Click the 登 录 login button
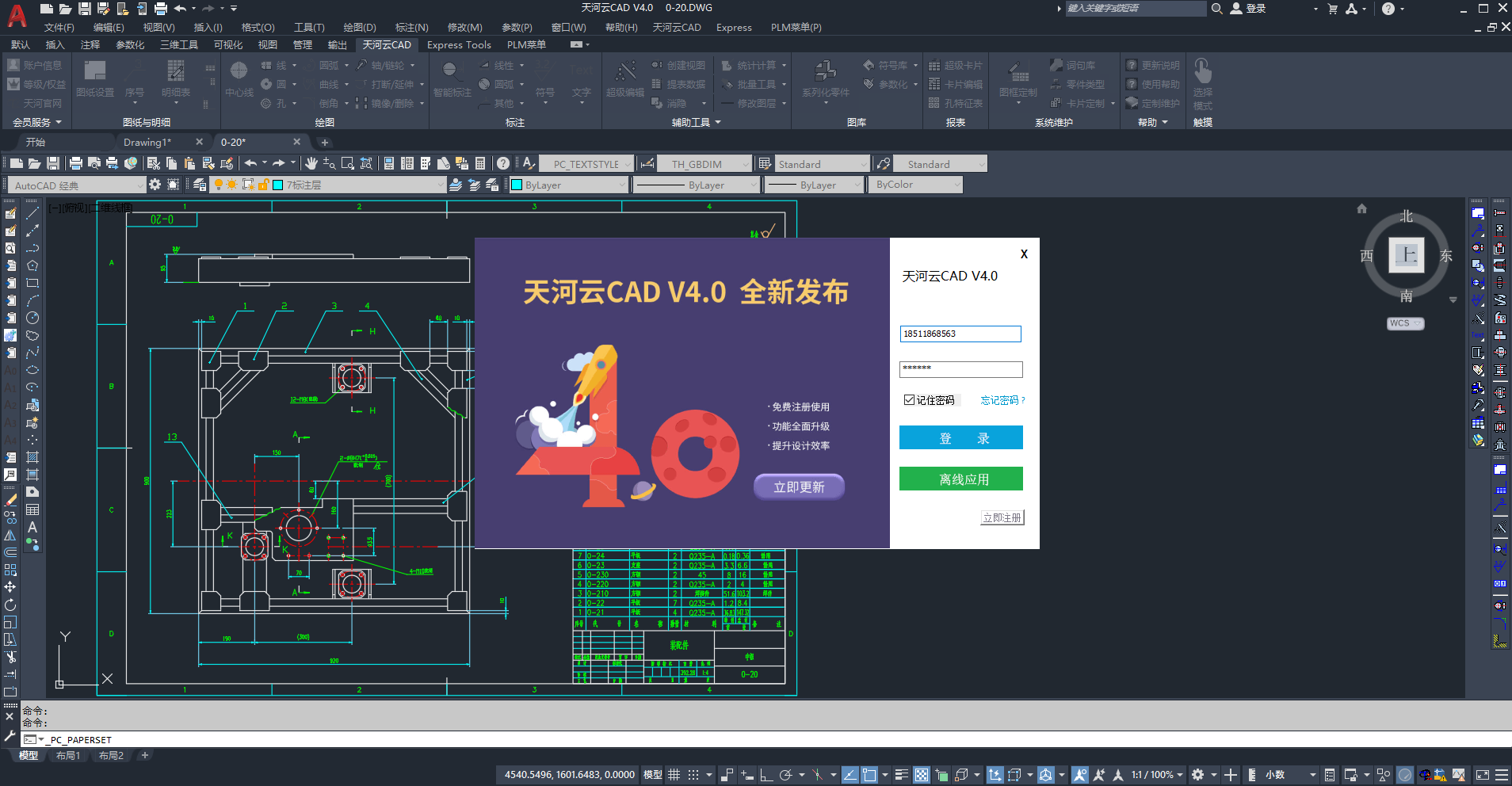Screen dimensions: 1512x786 960,438
